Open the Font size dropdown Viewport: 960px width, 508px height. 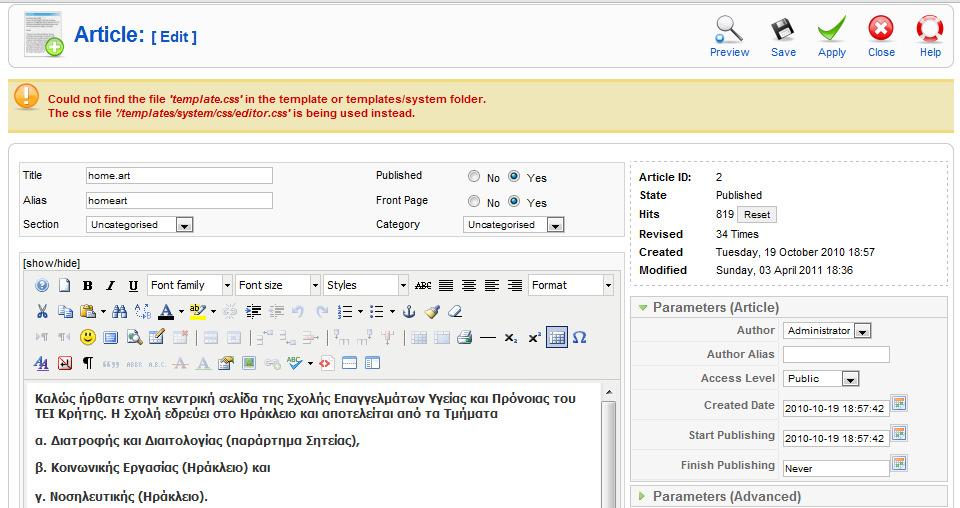coord(278,285)
